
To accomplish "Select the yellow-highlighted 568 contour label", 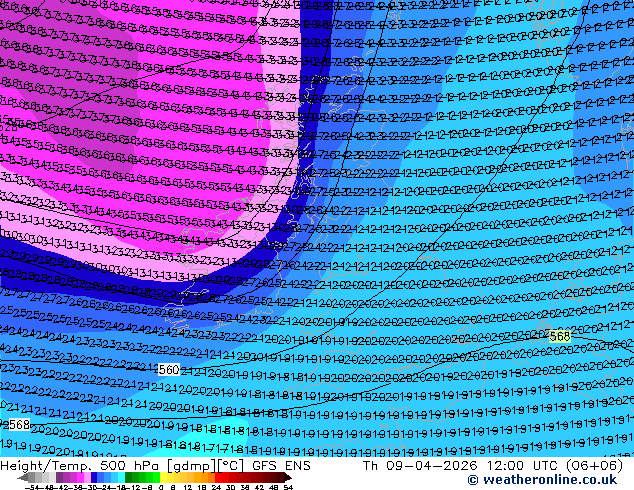I will click(x=560, y=336).
